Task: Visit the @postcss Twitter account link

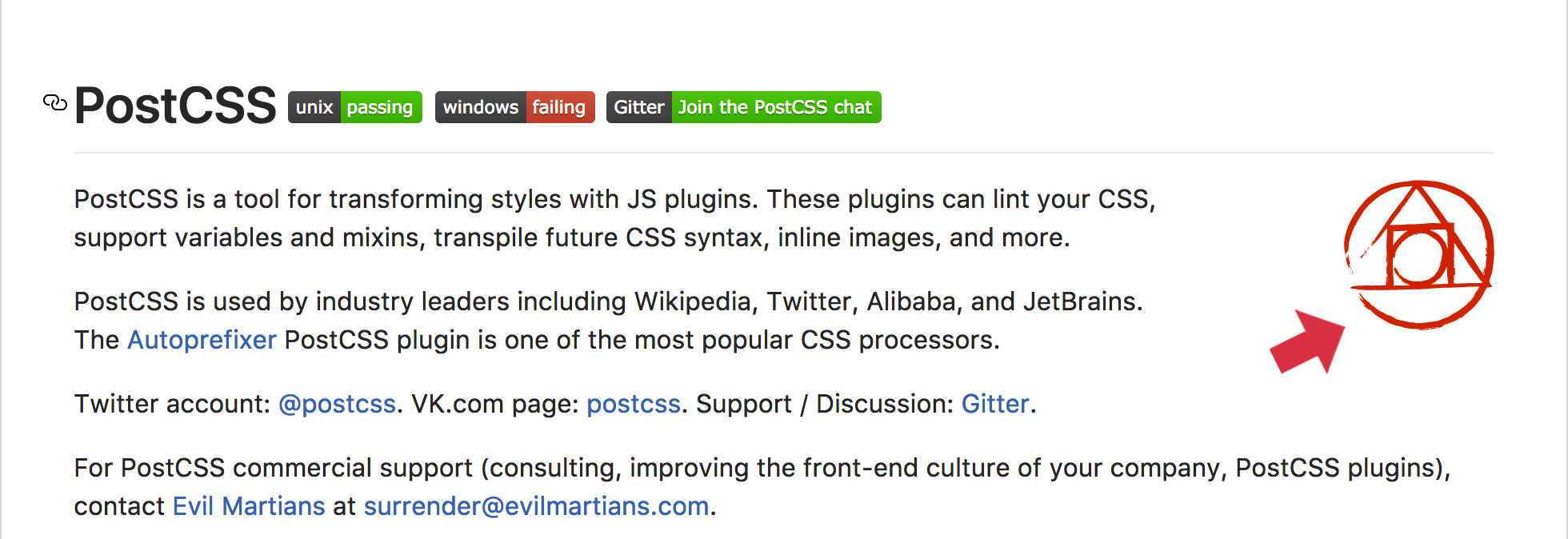Action: 337,404
